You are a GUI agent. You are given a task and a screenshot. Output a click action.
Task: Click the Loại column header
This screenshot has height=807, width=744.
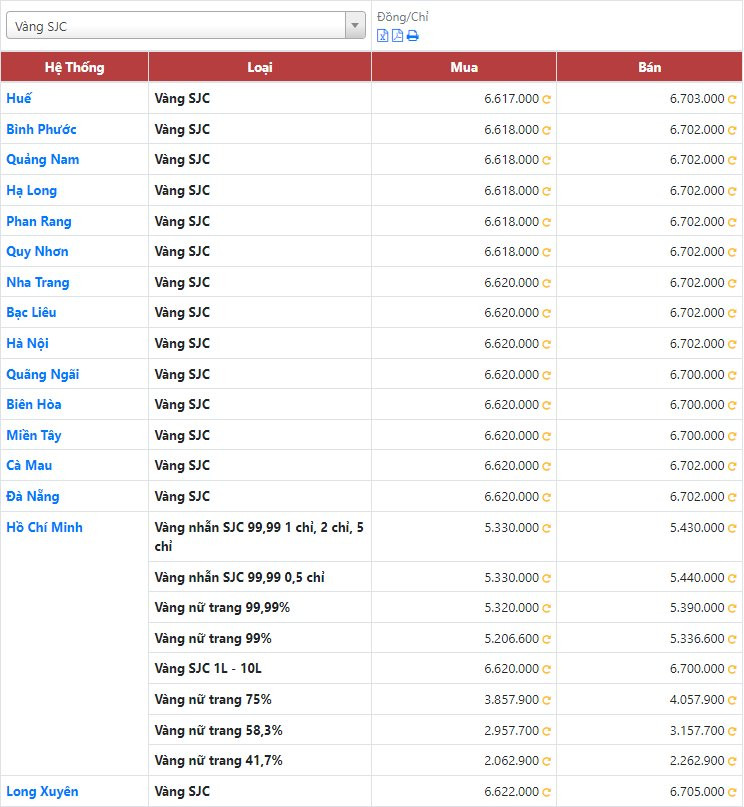[x=260, y=67]
